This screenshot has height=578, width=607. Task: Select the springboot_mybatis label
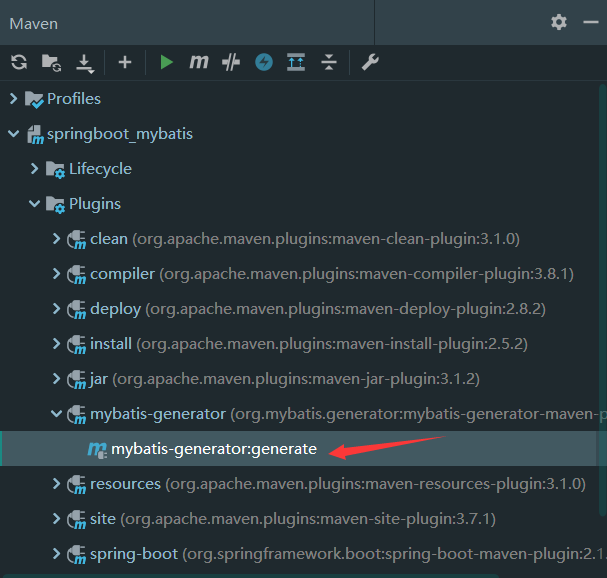tap(120, 134)
